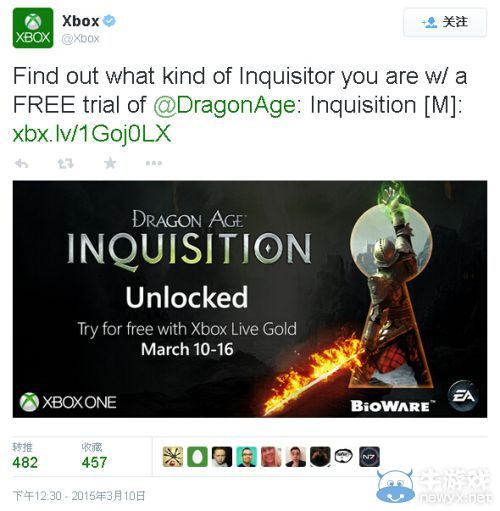Open the Dragon Age Inquisition promo image
The width and height of the screenshot is (500, 511).
tap(250, 299)
